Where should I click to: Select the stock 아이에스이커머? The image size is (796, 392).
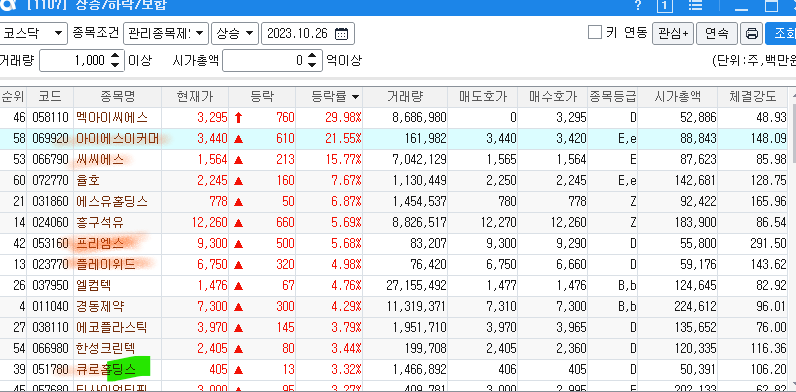click(117, 139)
